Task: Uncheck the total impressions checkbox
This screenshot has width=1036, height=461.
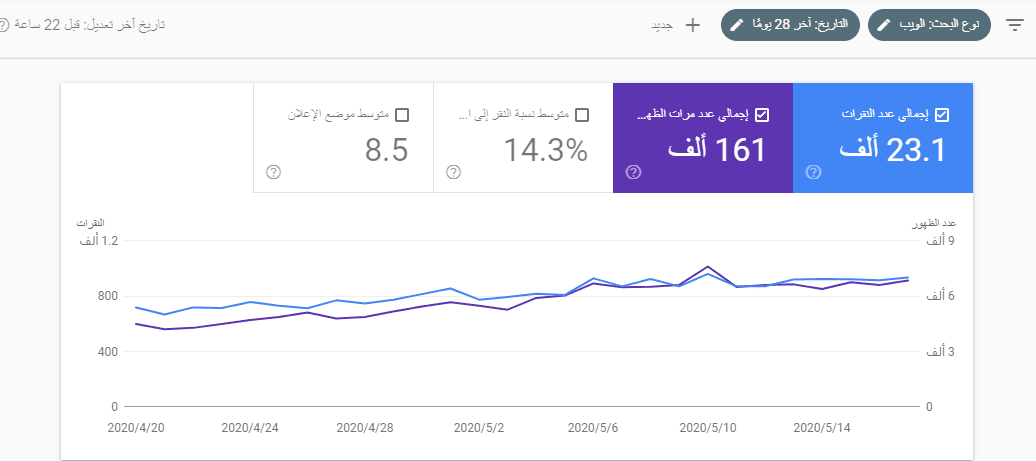Action: [761, 114]
